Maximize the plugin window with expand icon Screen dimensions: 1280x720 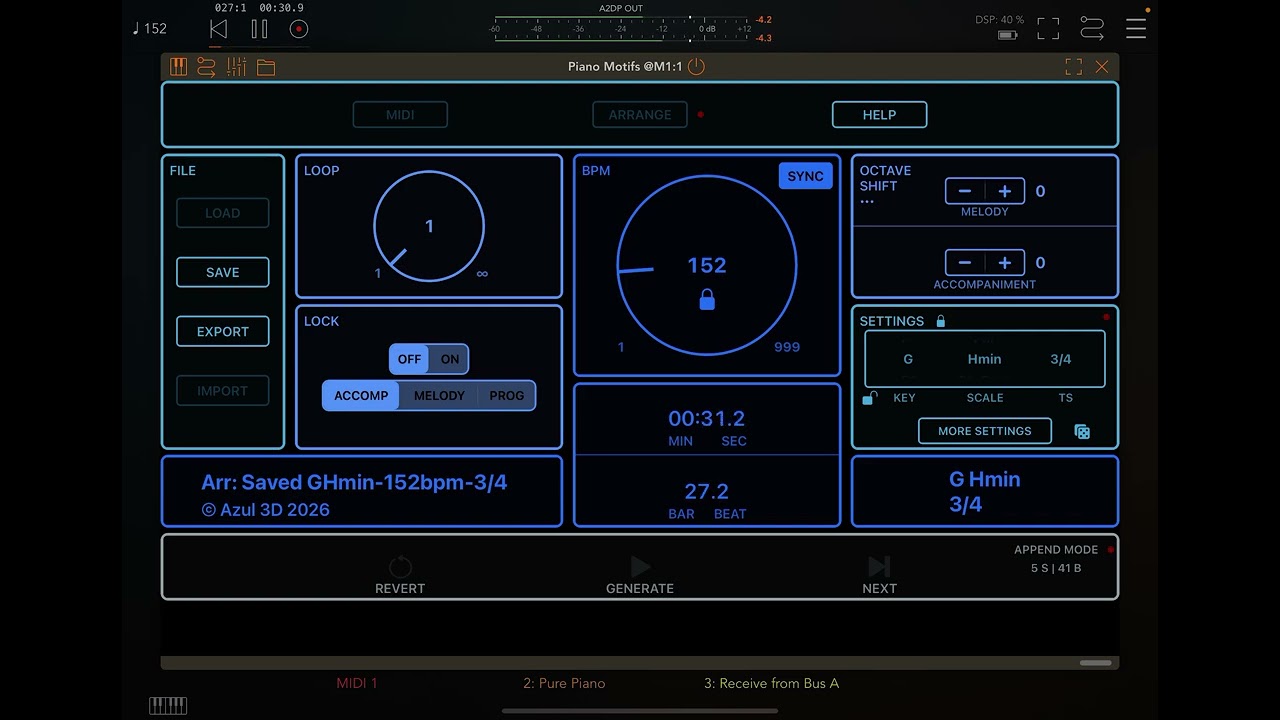pos(1074,67)
